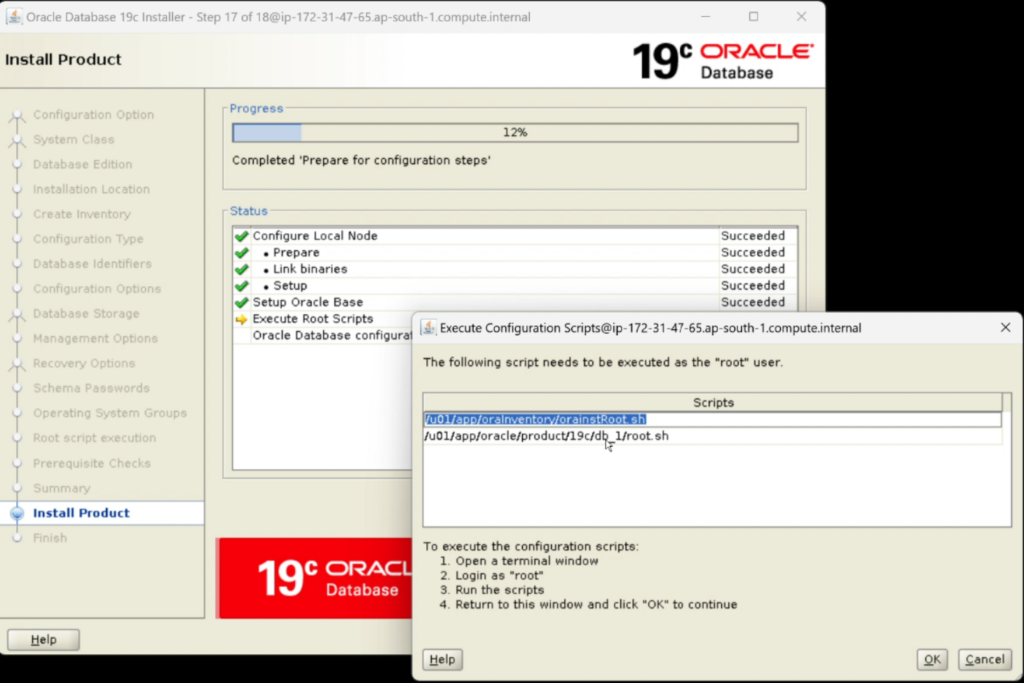Screen dimensions: 1024x683
Task: Open the Prerequisite Checks step
Action: 92,463
